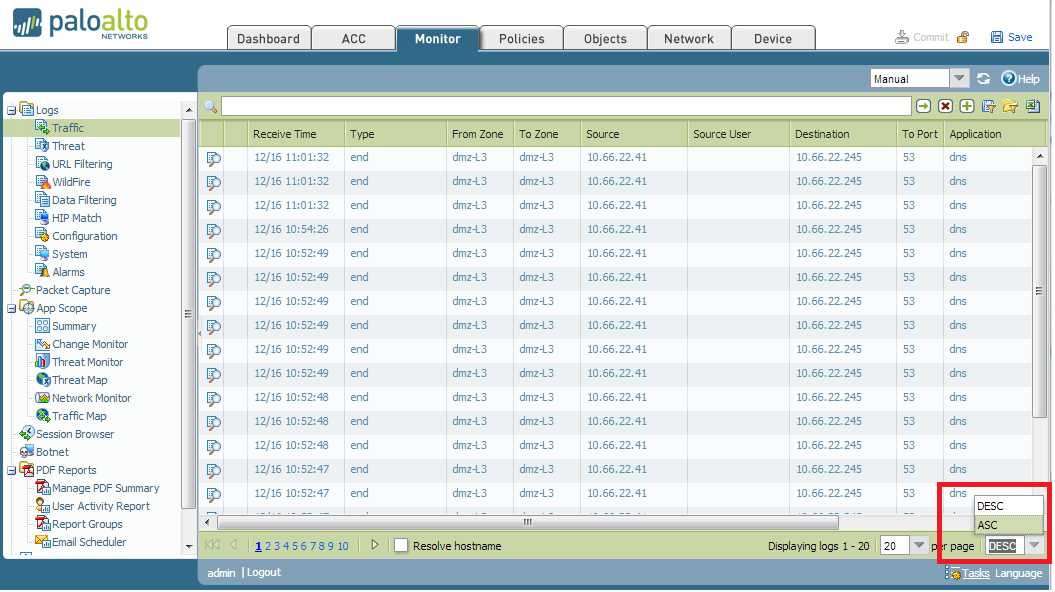Click the Logout link
The image size is (1055, 592).
click(264, 572)
